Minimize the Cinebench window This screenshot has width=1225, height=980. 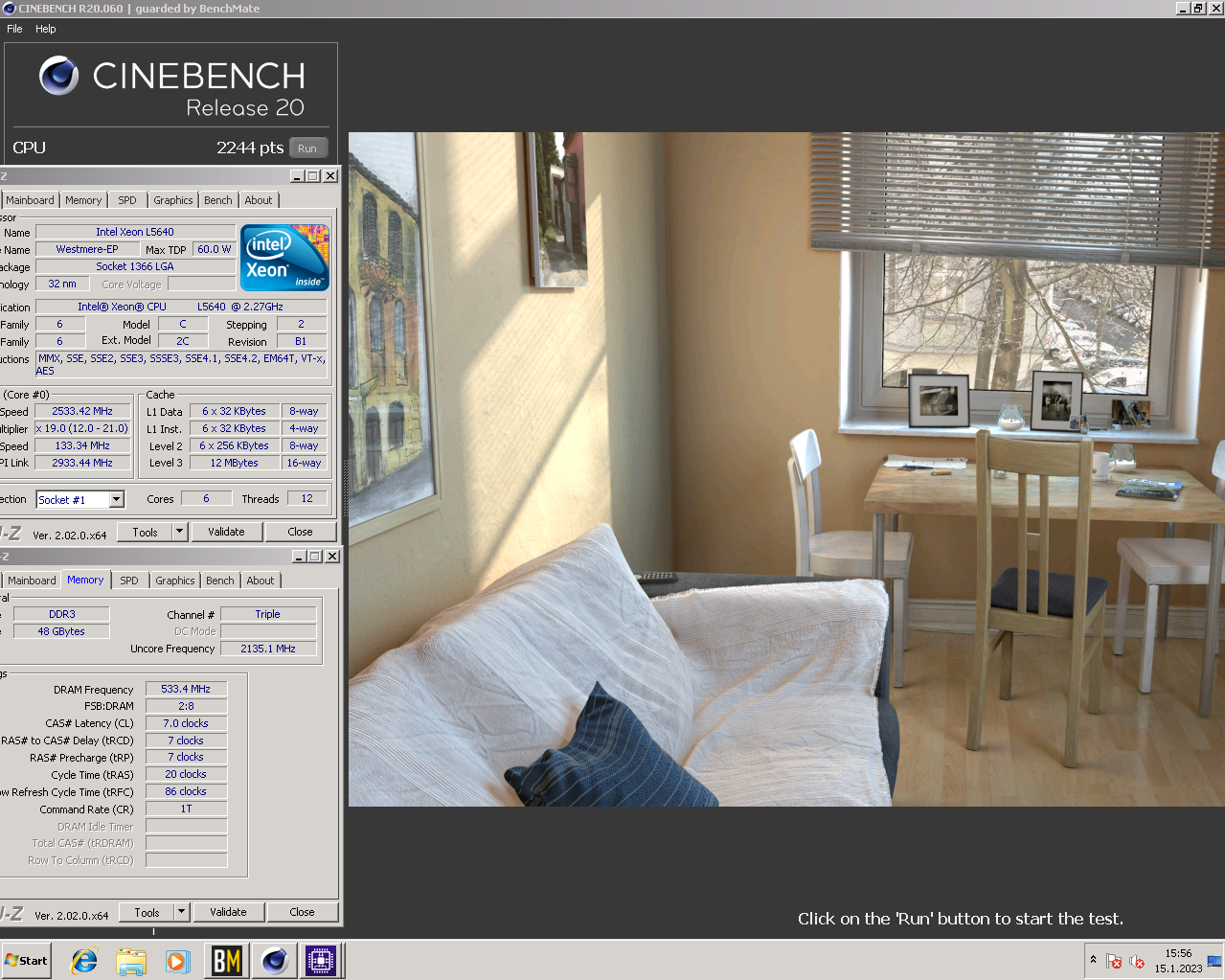1183,9
